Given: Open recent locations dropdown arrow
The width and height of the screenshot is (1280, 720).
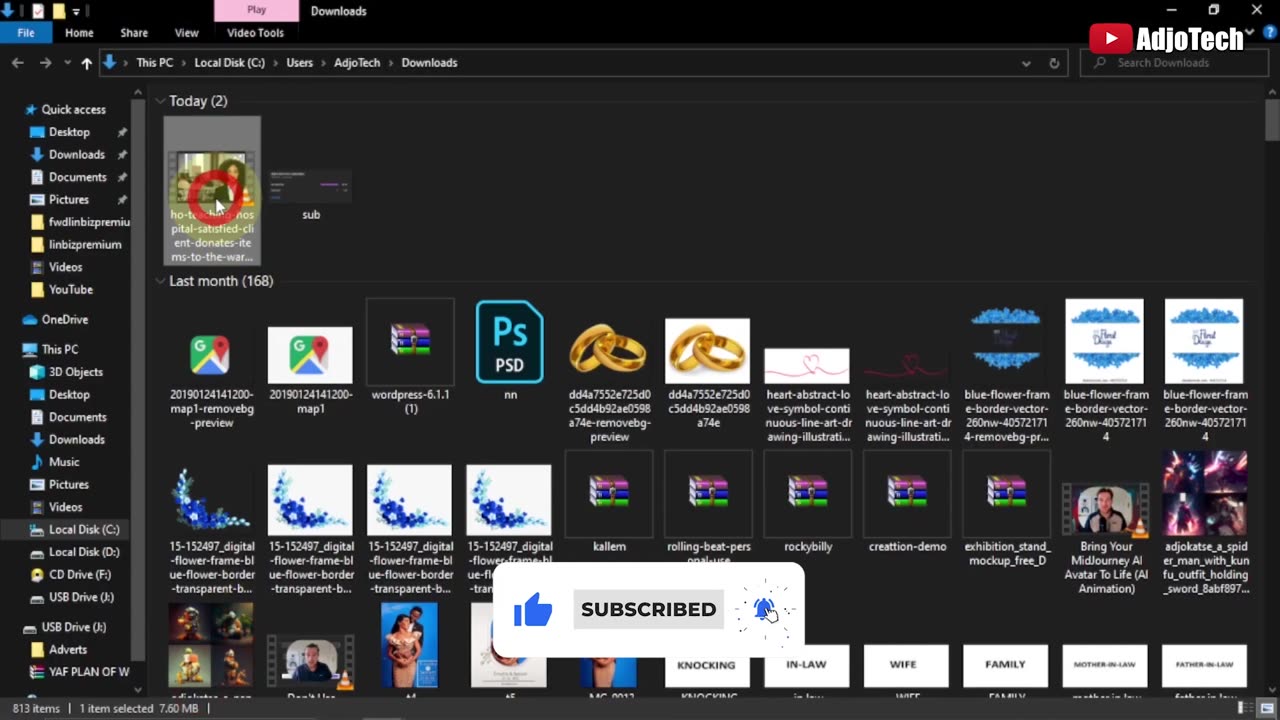Looking at the screenshot, I should (66, 63).
